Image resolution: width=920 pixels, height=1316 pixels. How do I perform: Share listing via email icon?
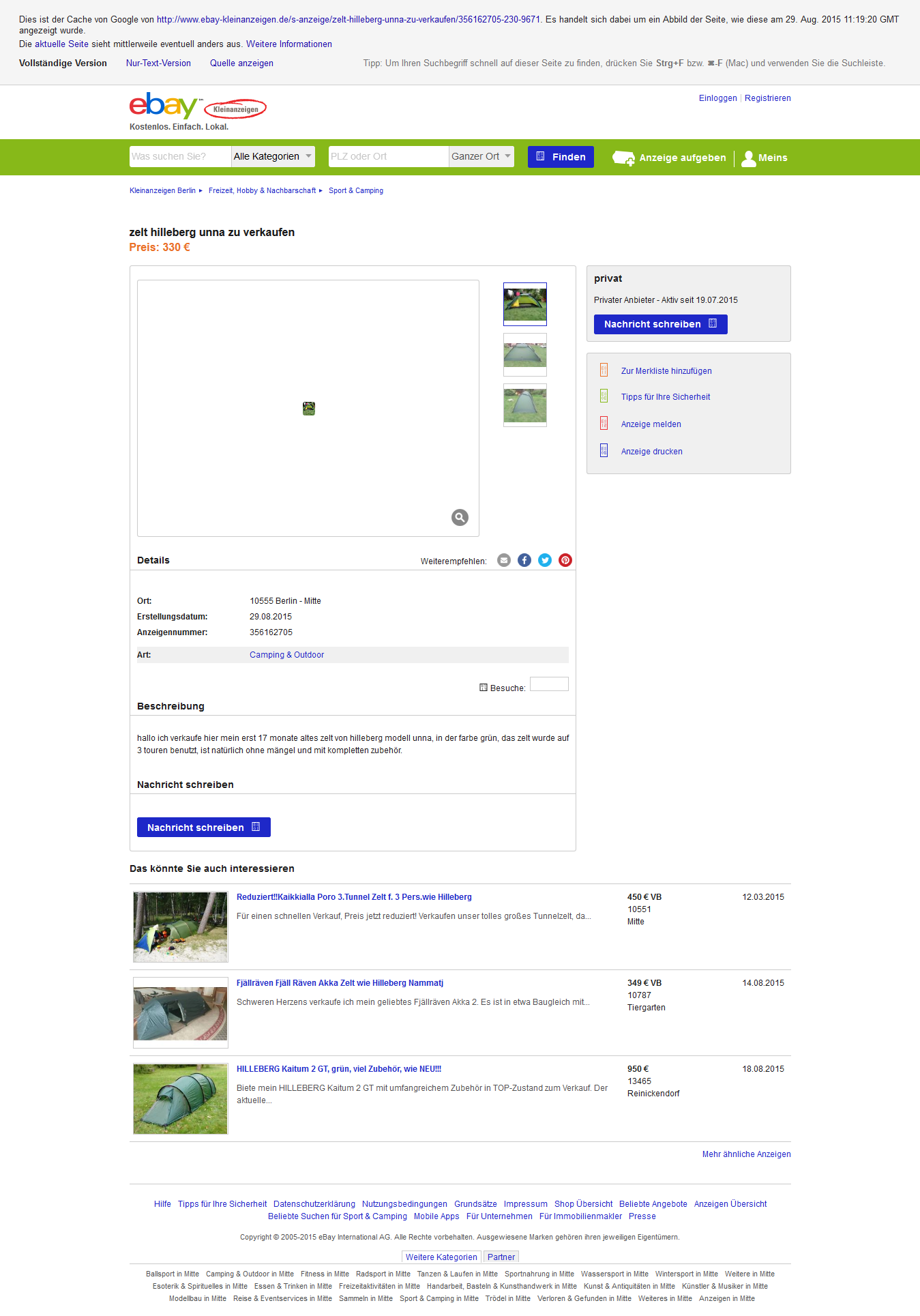[x=504, y=560]
